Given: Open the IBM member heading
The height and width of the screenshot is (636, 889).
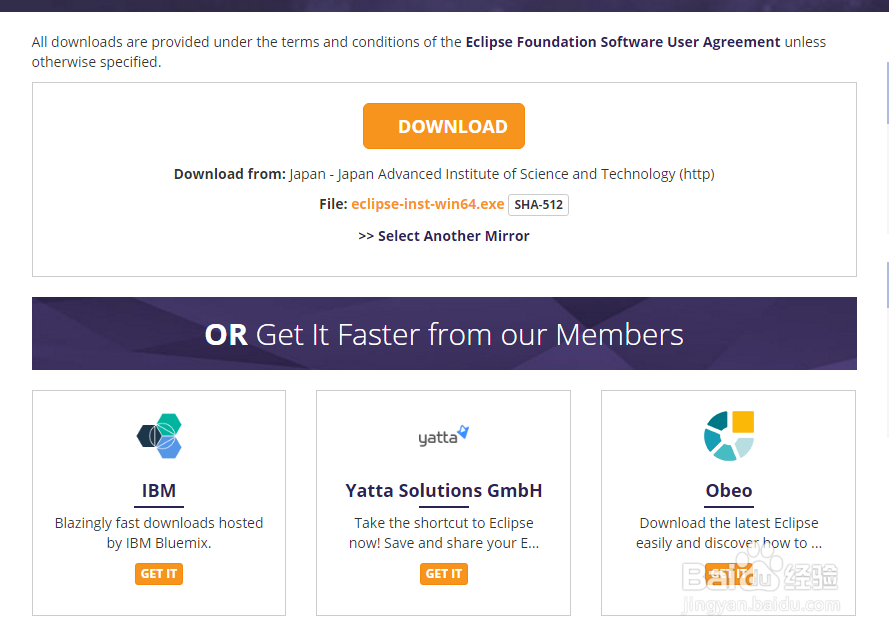Looking at the screenshot, I should [159, 491].
